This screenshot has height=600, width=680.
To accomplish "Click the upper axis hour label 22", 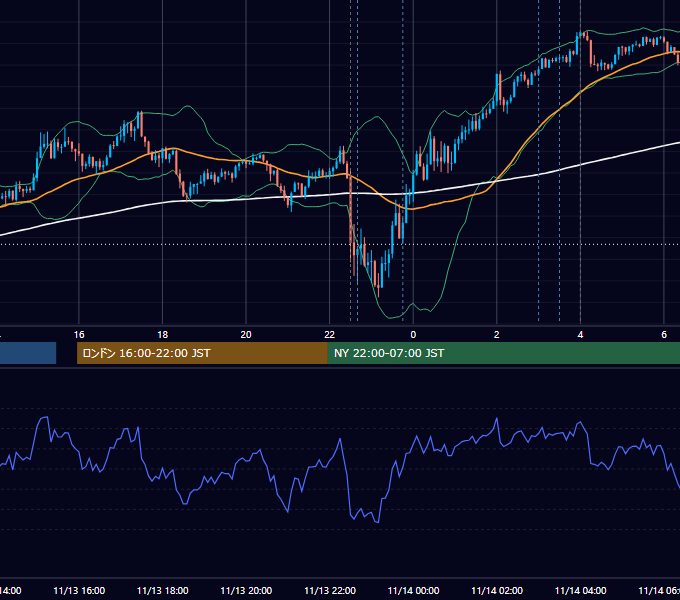I will click(x=330, y=335).
